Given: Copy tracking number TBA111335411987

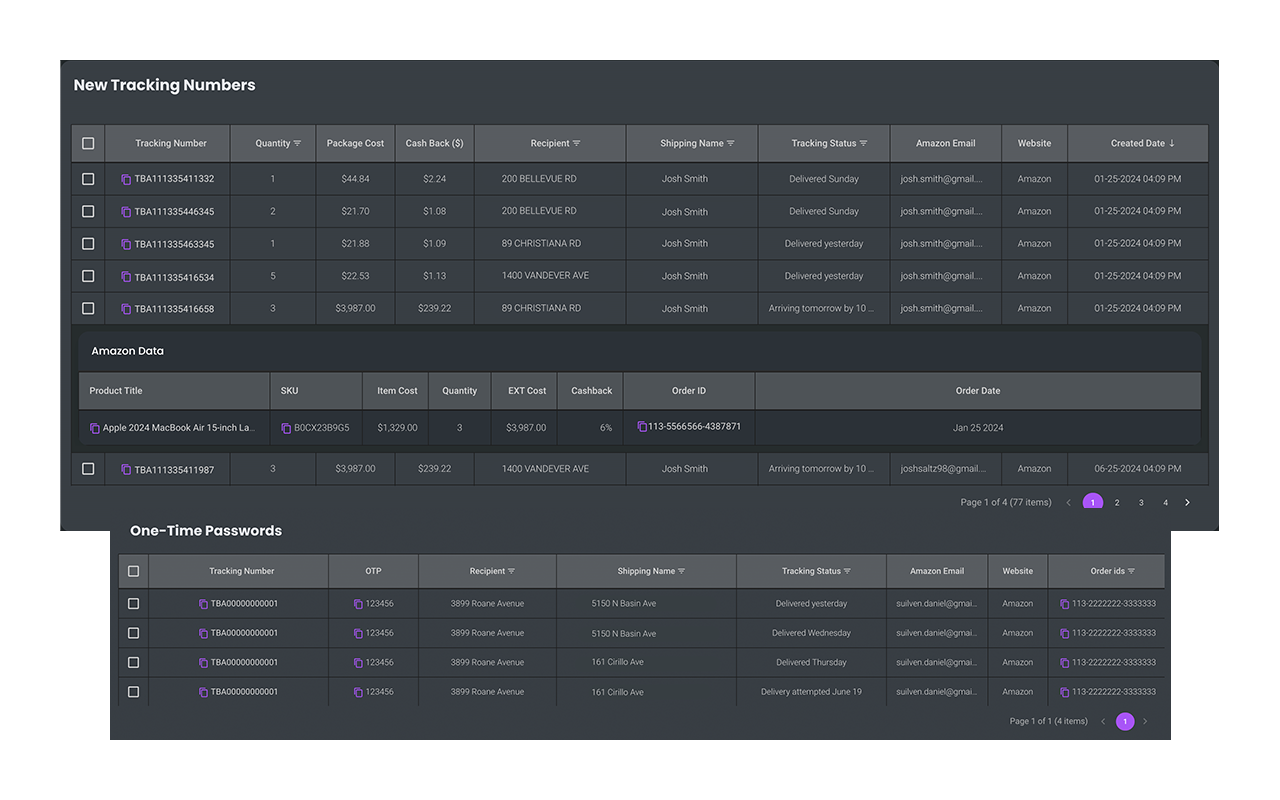Looking at the screenshot, I should (x=126, y=470).
